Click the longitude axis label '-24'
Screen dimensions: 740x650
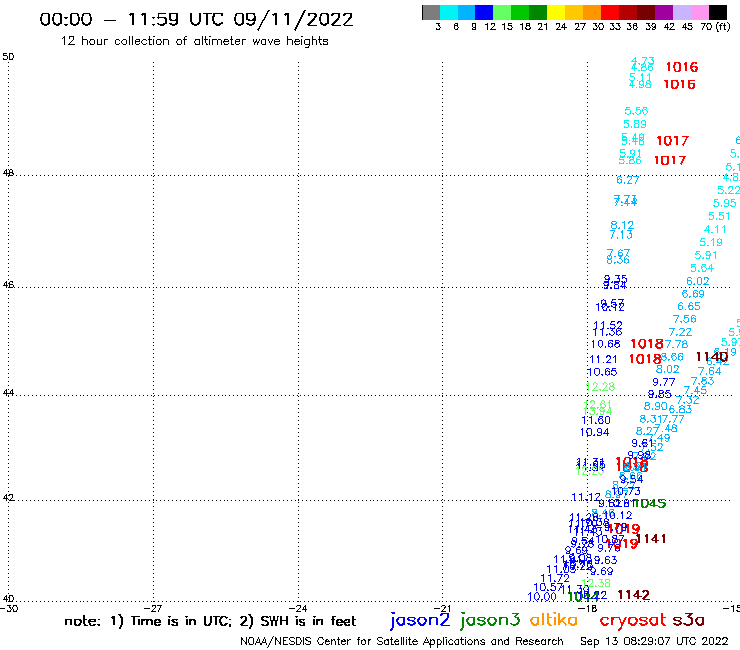[298, 608]
